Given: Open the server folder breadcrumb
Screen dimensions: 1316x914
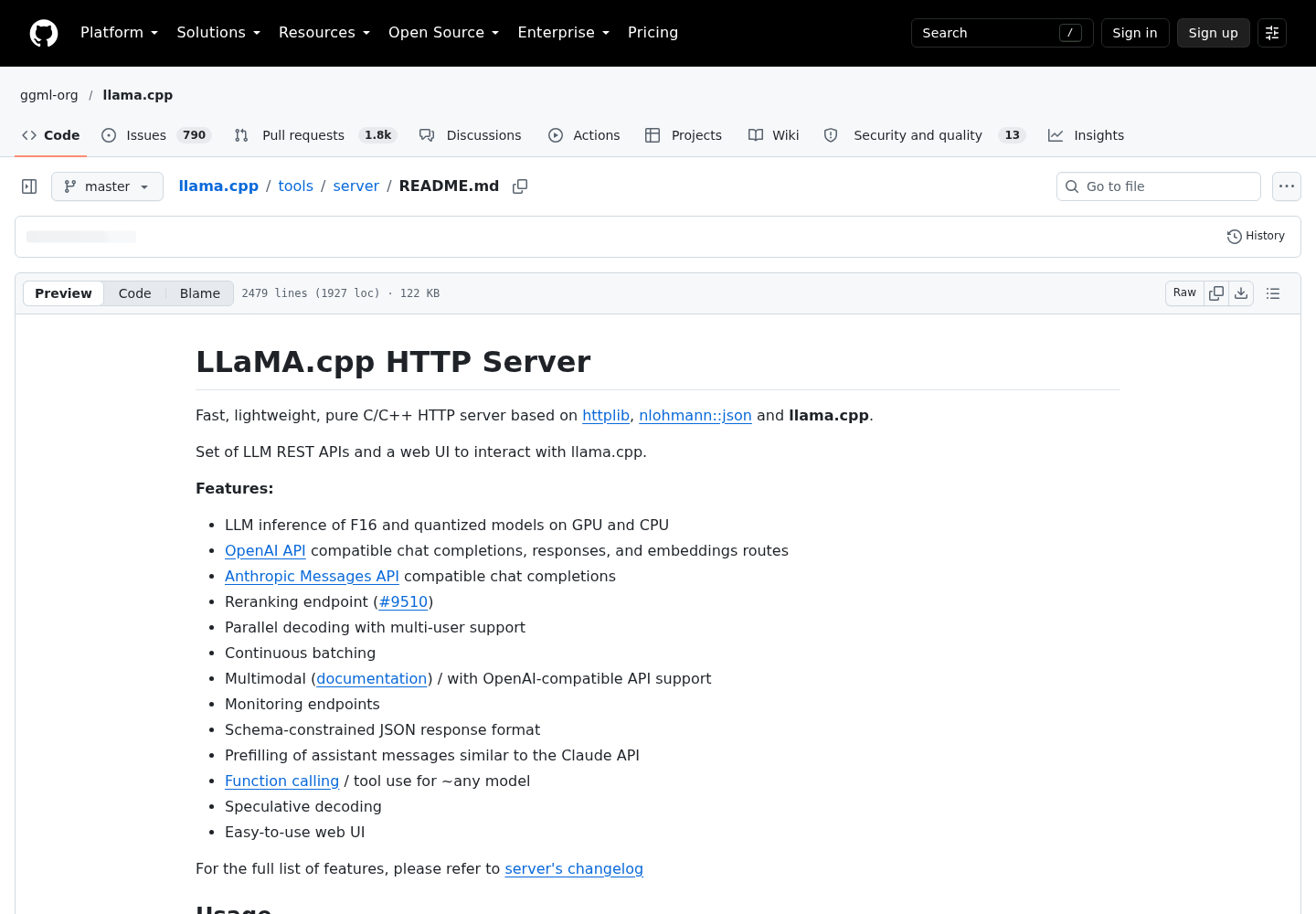Looking at the screenshot, I should pyautogui.click(x=356, y=186).
